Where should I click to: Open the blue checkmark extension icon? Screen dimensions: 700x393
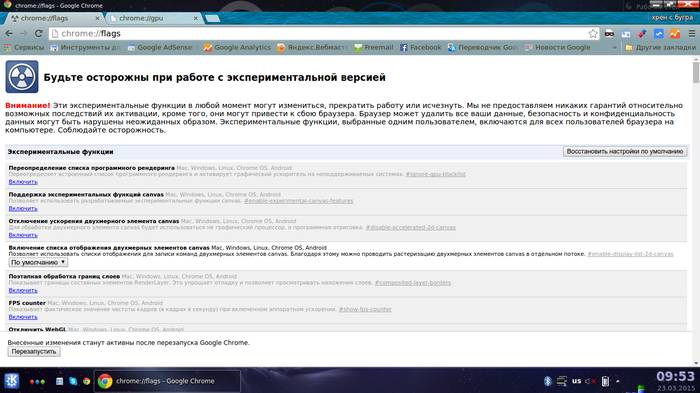(x=658, y=33)
